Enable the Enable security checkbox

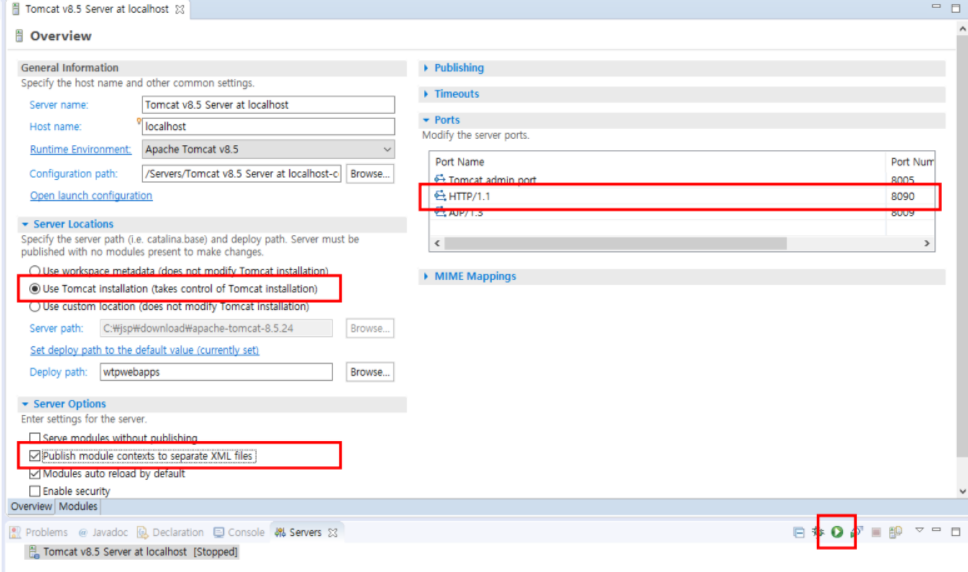[x=35, y=491]
